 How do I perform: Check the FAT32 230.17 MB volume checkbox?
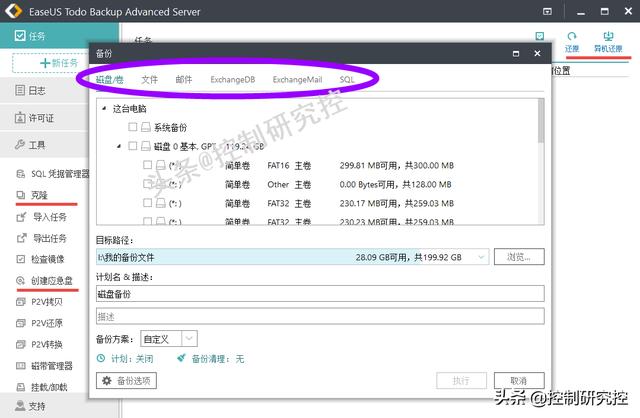click(147, 202)
